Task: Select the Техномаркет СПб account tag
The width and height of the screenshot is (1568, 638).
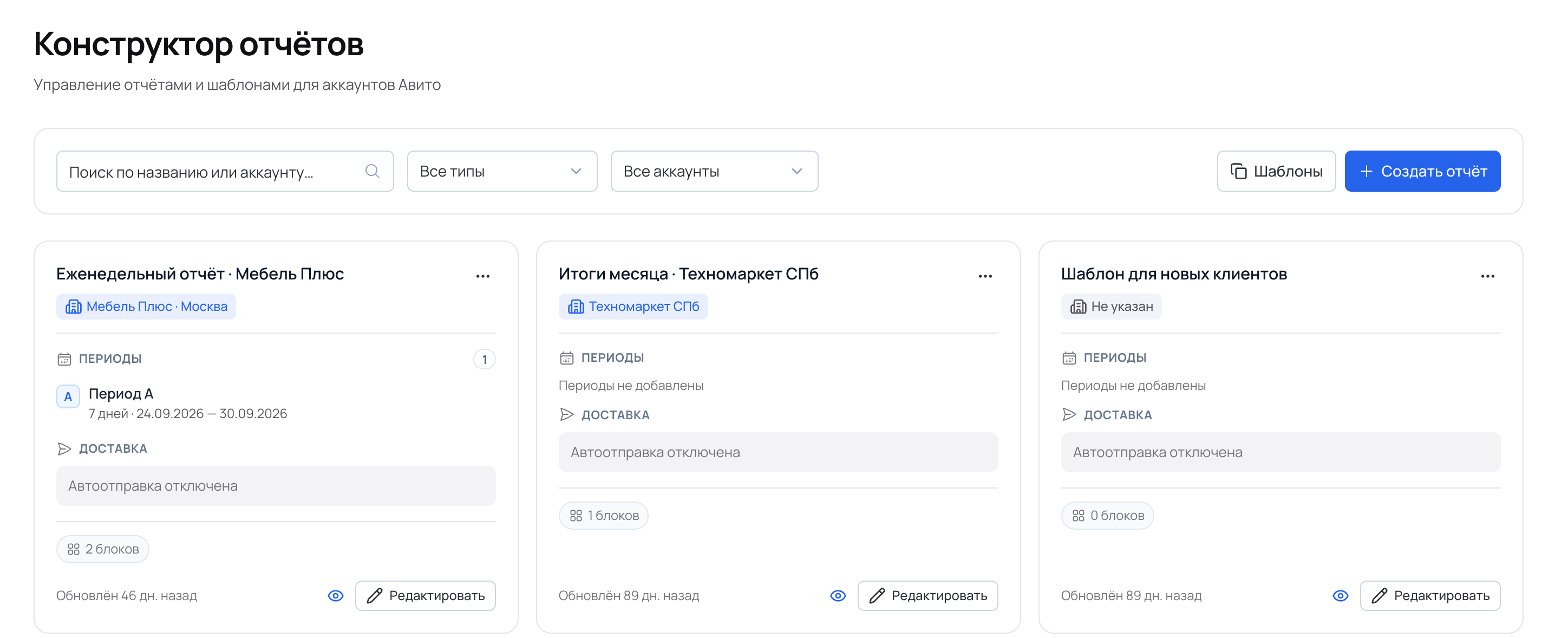Action: (633, 306)
